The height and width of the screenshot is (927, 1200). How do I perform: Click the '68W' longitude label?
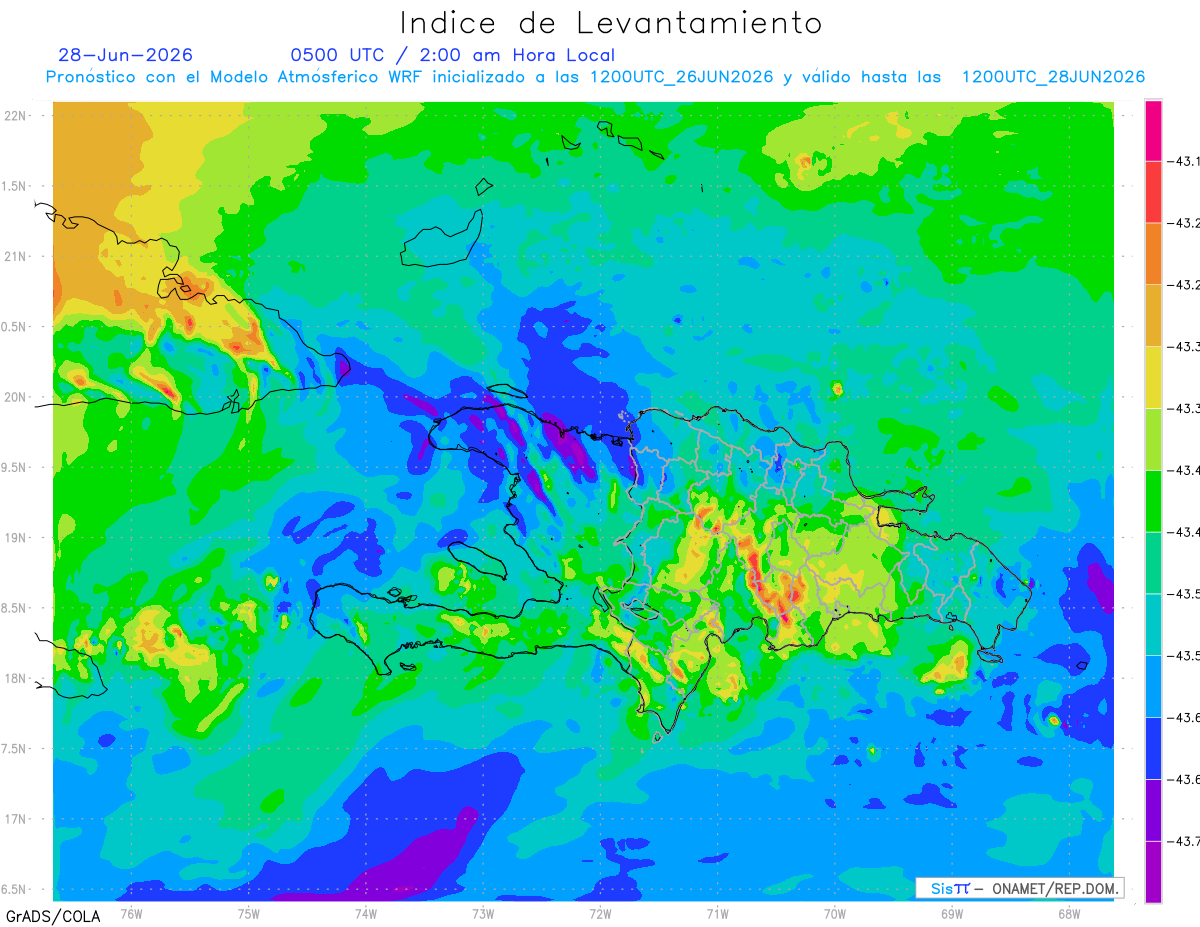pos(1069,914)
